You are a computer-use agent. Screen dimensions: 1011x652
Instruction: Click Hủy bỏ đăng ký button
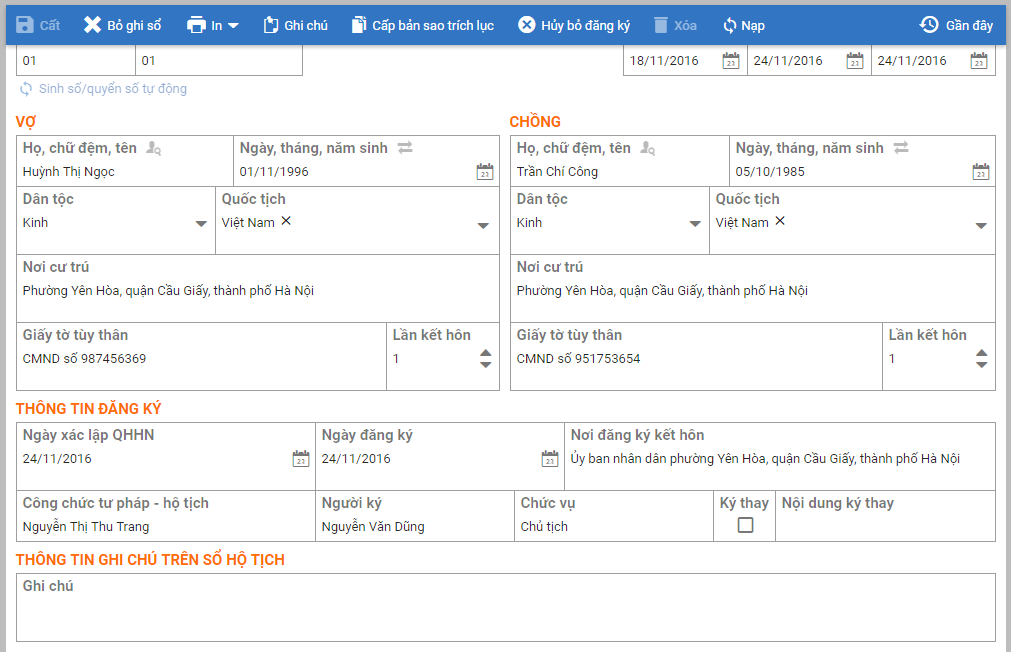coord(574,25)
